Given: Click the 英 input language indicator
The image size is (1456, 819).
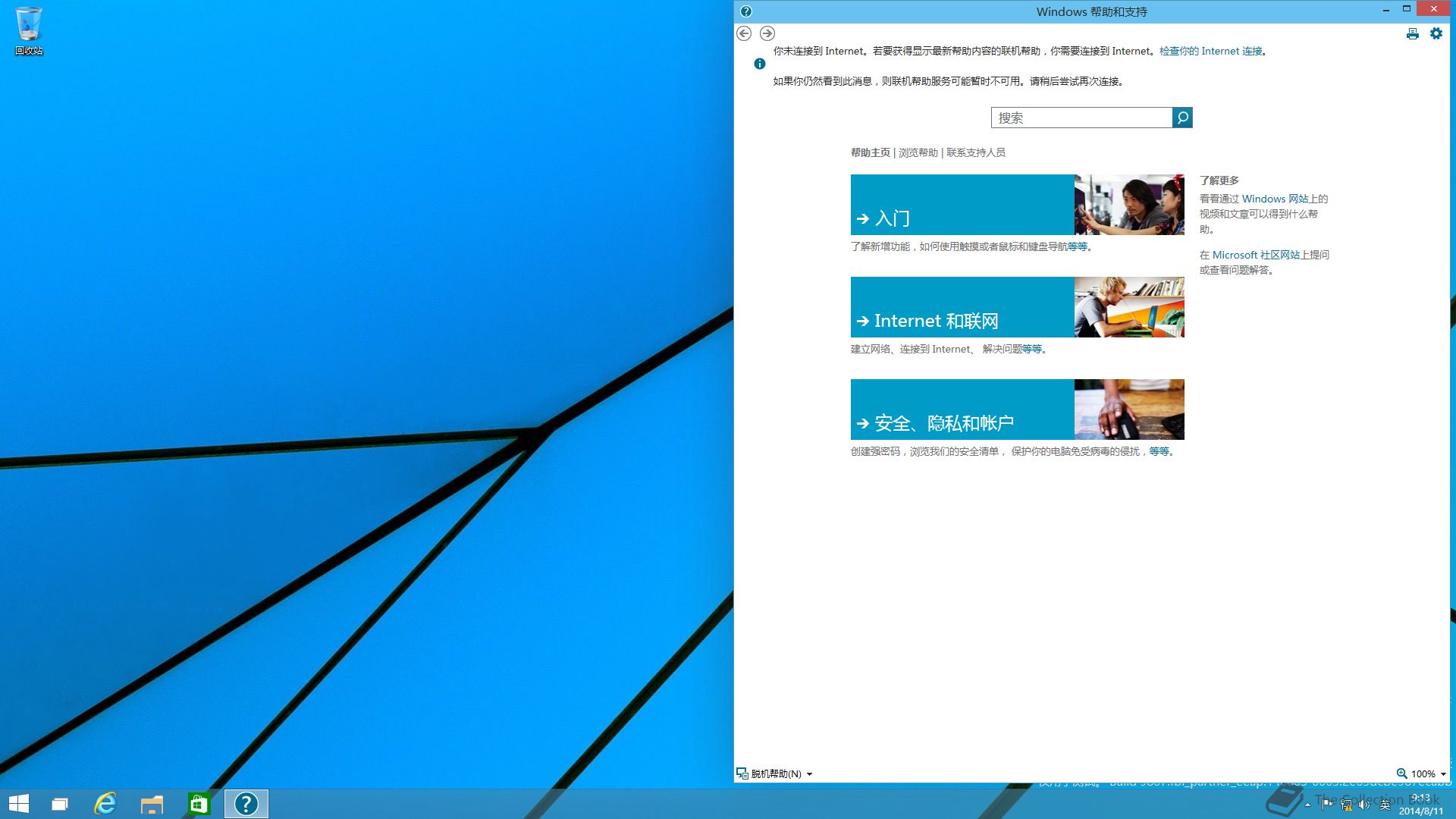Looking at the screenshot, I should (x=1385, y=805).
